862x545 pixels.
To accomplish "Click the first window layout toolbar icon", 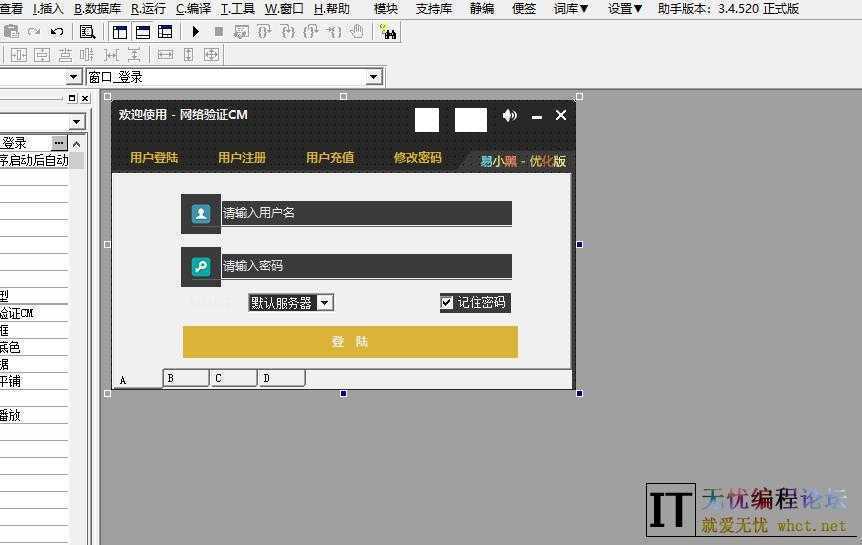I will [120, 32].
